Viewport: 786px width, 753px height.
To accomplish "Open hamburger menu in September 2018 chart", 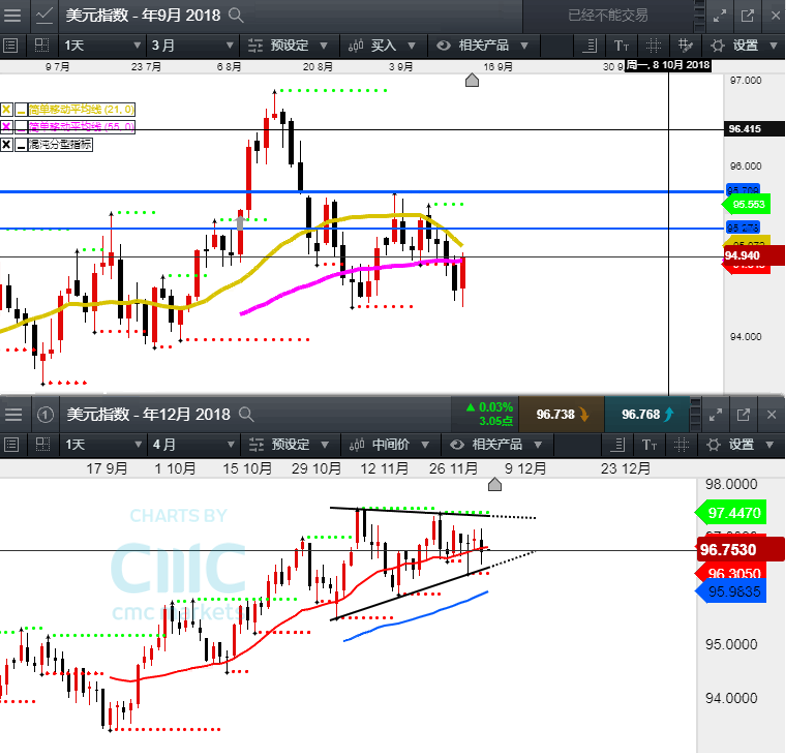I will tap(13, 15).
